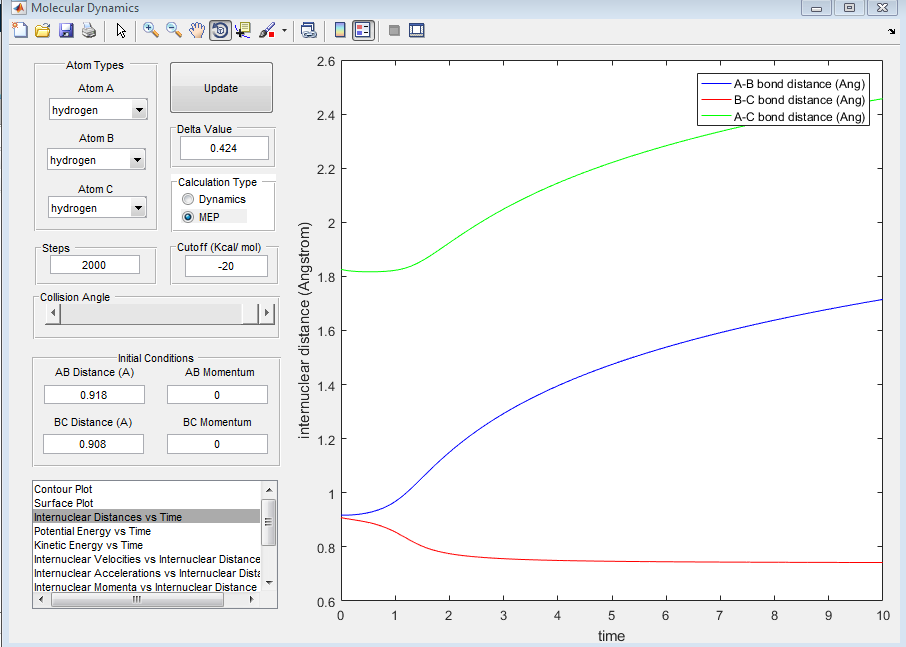The width and height of the screenshot is (906, 647).
Task: Select the MEP calculation type
Action: (189, 217)
